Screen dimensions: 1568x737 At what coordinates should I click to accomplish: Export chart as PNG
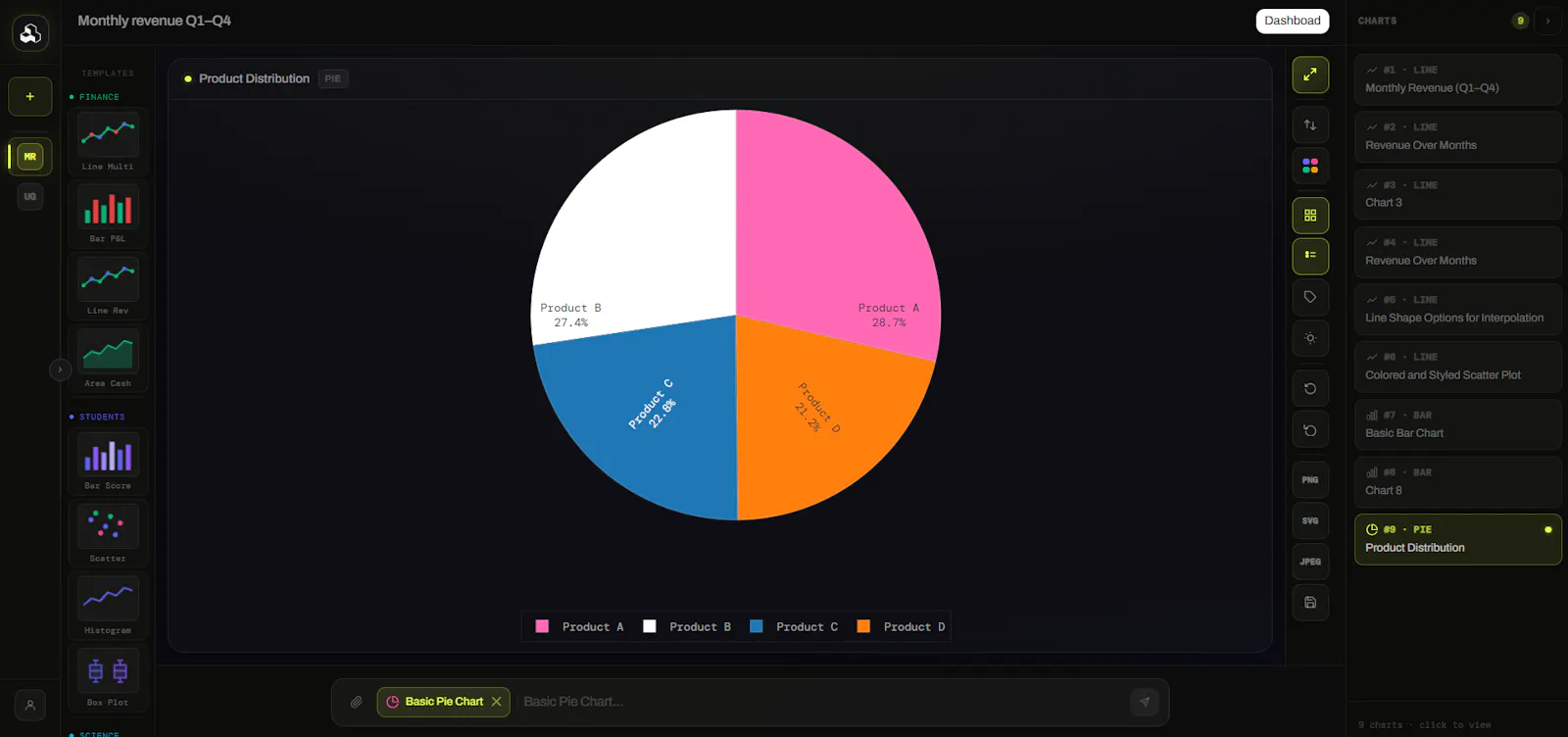click(1310, 480)
